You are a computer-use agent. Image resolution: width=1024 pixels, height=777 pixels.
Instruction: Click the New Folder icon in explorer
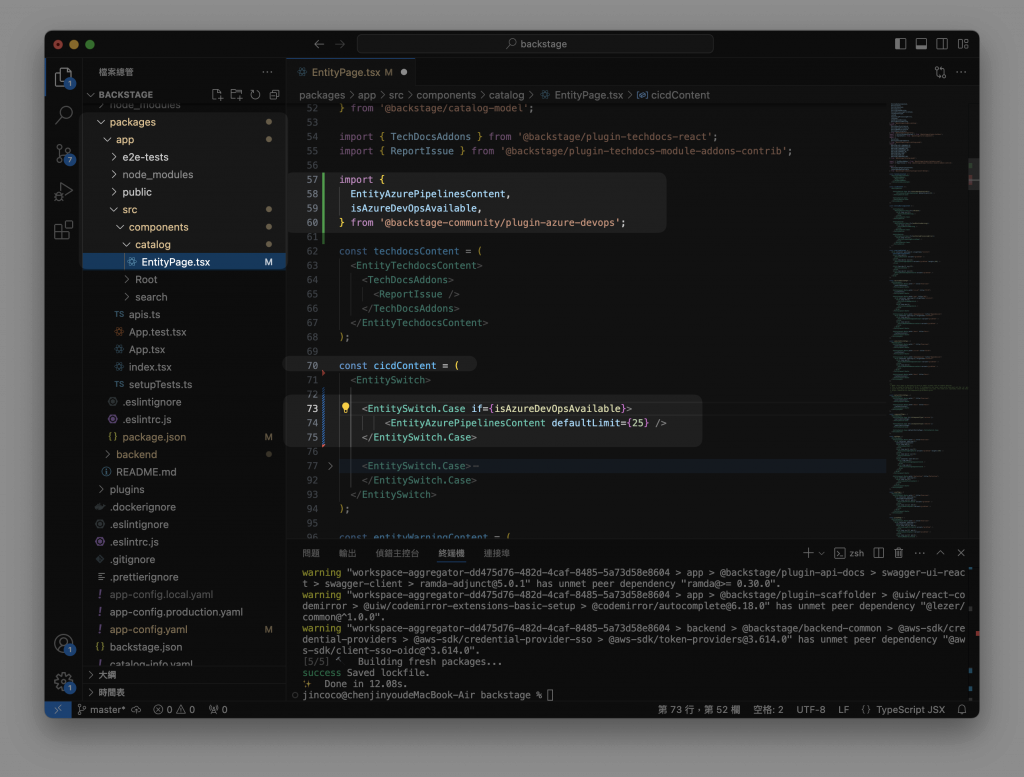pos(236,95)
